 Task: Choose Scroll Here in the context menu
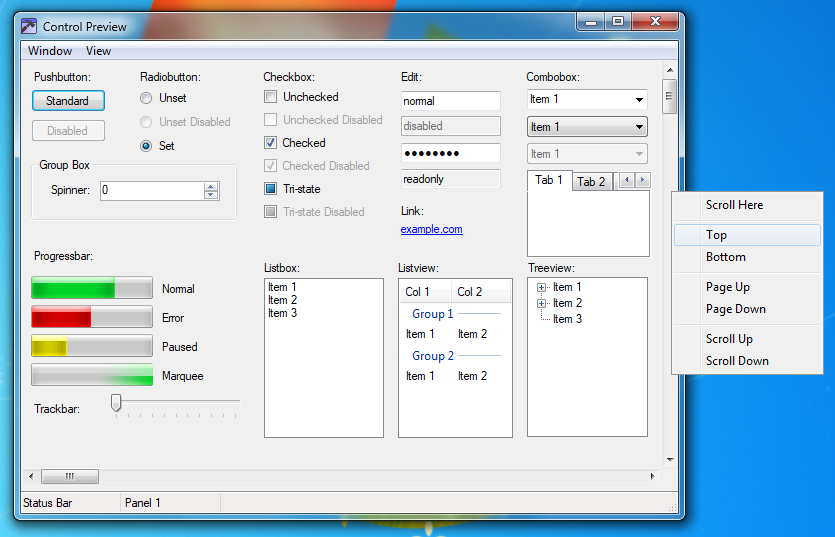(x=747, y=205)
